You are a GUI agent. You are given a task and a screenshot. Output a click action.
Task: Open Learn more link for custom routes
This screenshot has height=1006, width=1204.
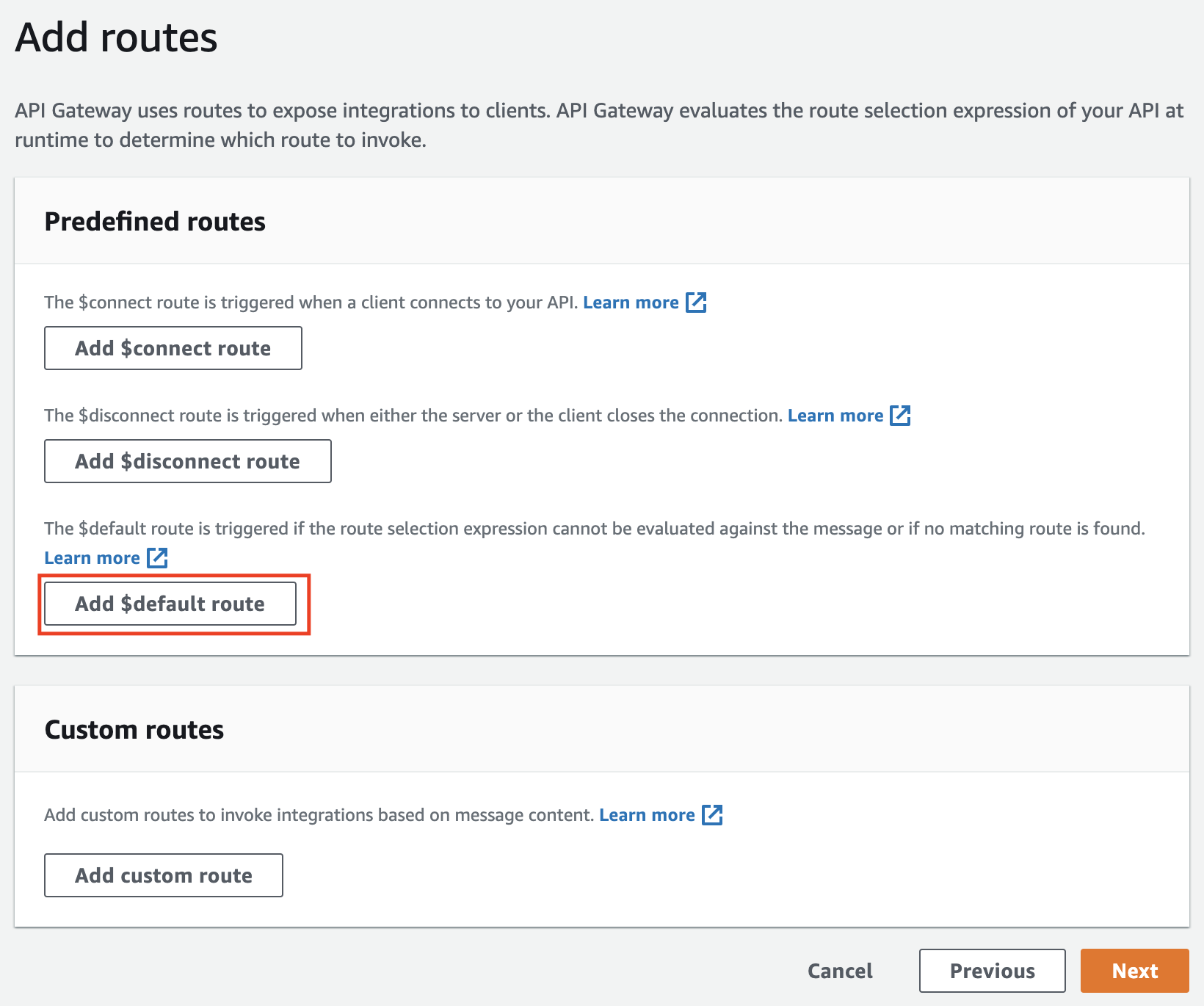[x=647, y=815]
